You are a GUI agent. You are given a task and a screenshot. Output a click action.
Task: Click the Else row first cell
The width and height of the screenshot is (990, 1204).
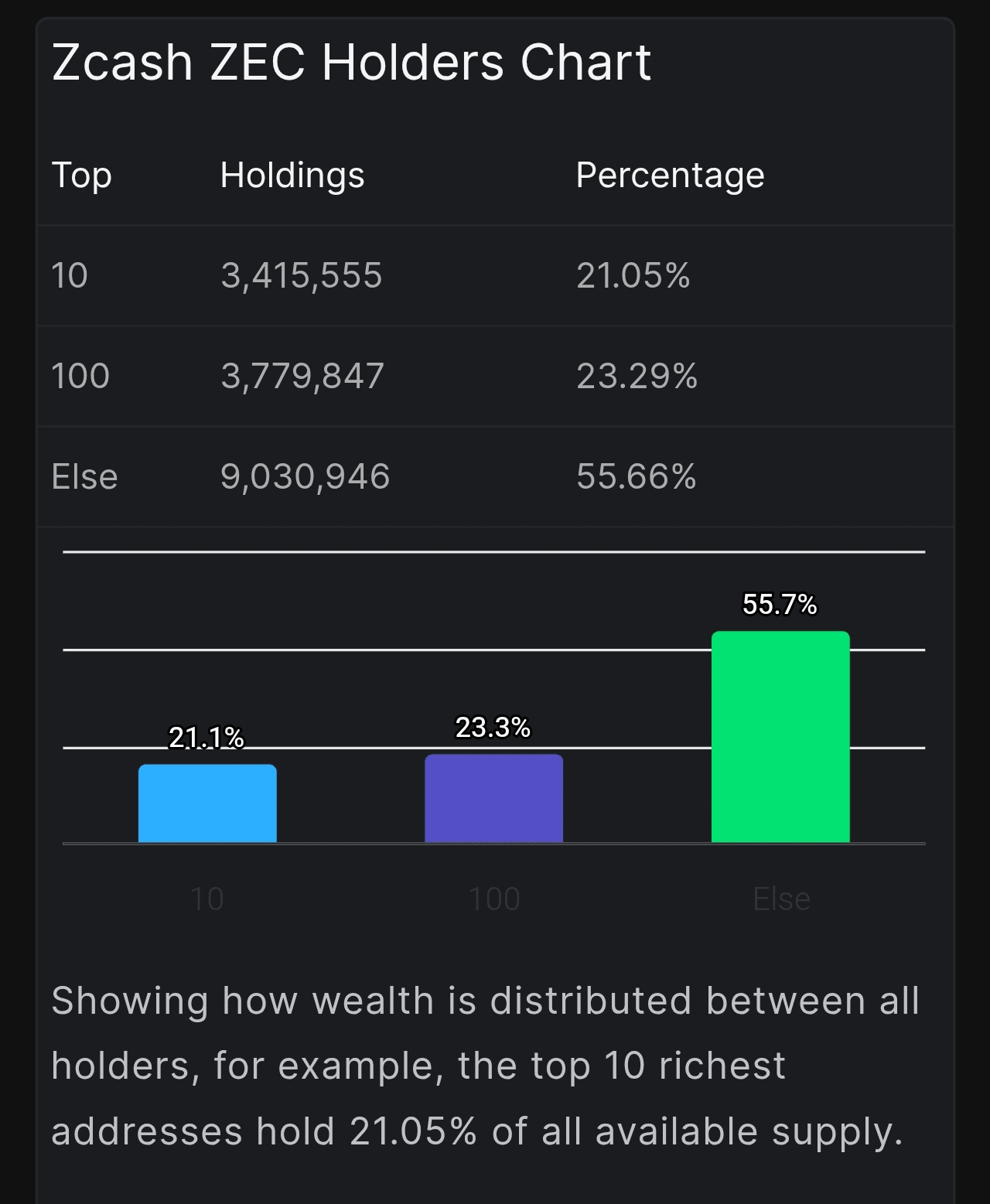point(84,476)
